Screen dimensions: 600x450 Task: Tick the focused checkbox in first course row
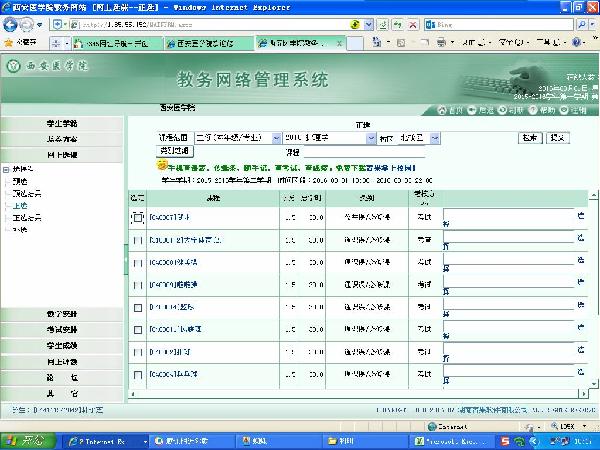pos(138,218)
